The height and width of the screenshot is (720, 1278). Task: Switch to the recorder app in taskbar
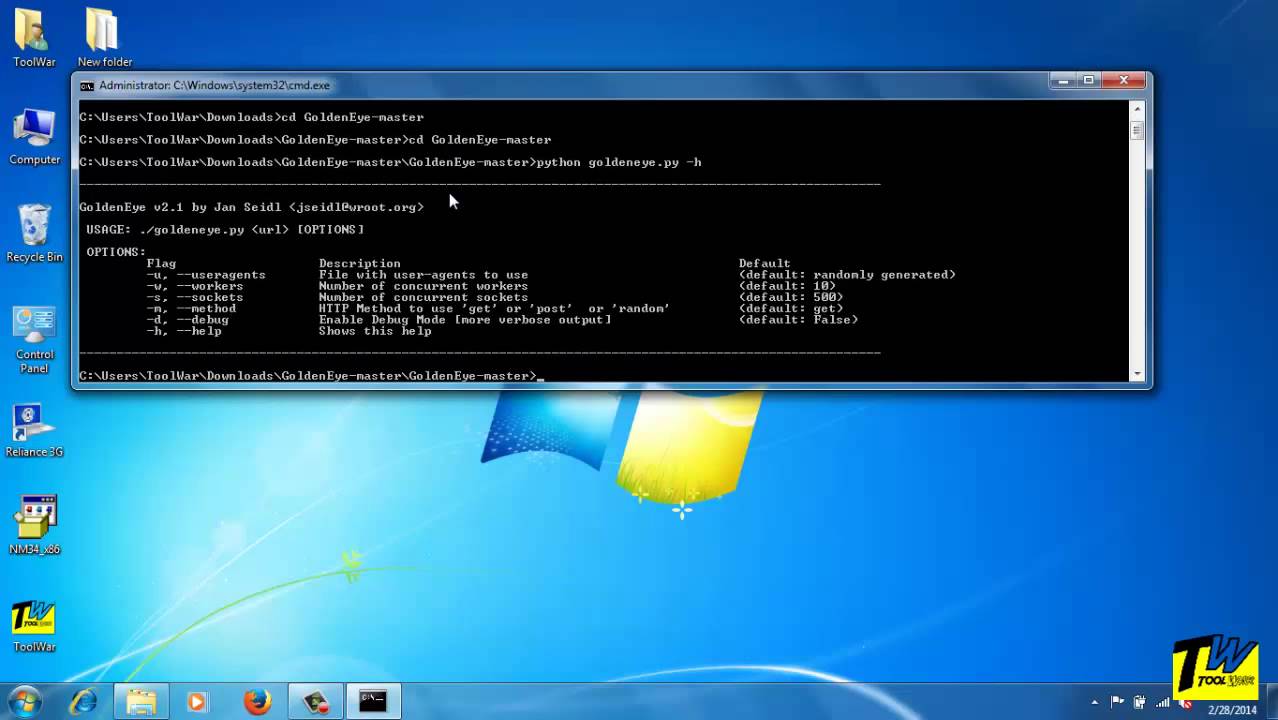coord(315,702)
